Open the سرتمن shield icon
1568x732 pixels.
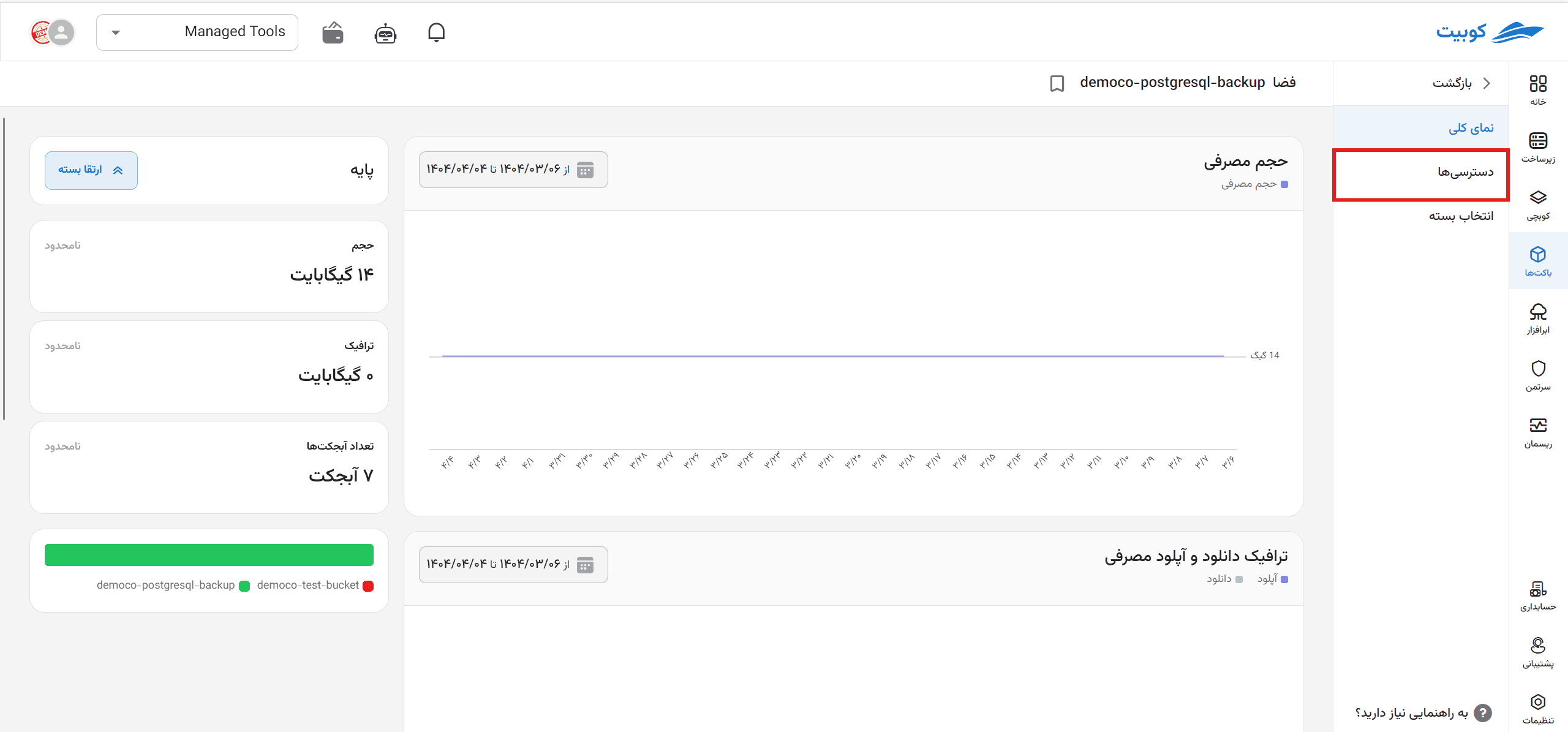pyautogui.click(x=1538, y=375)
